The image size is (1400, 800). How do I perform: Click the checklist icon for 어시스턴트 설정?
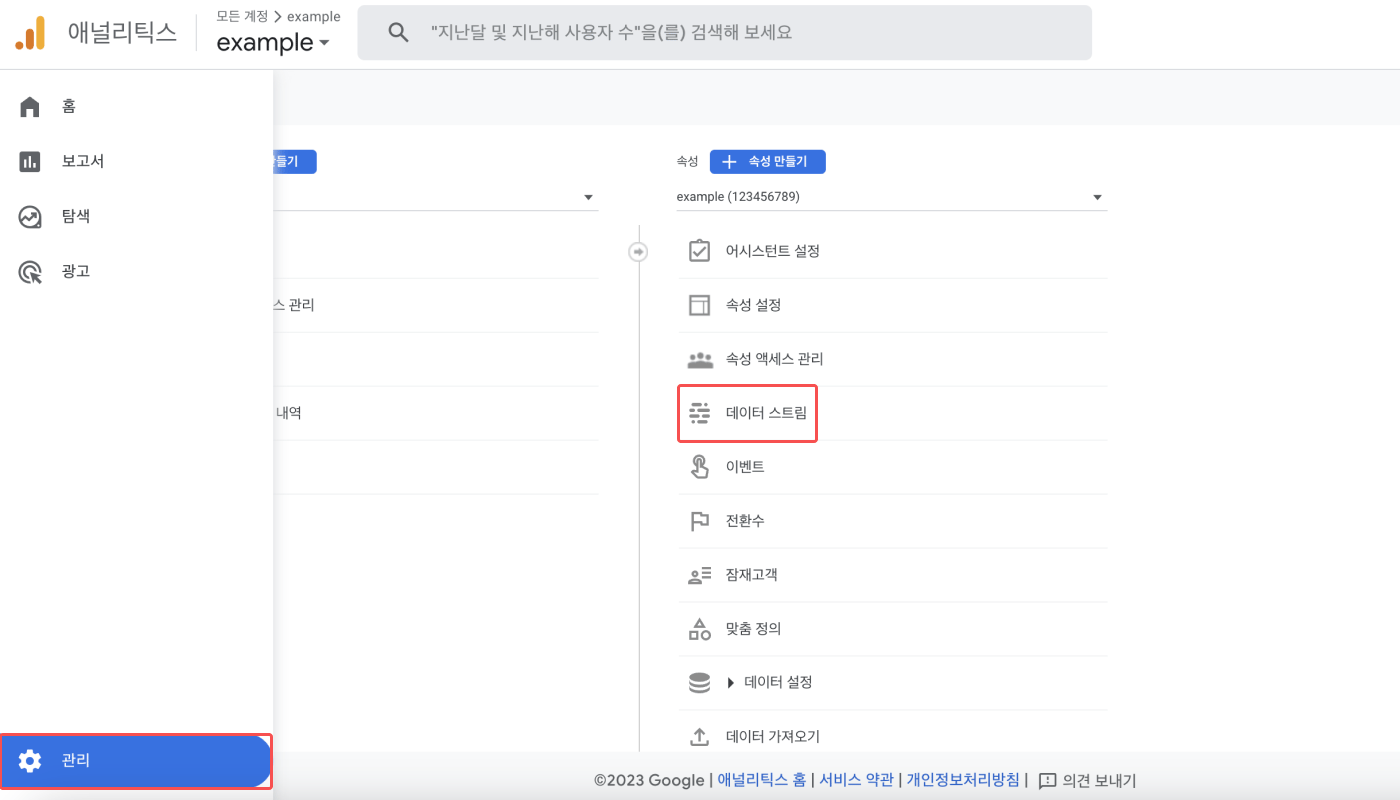click(x=700, y=250)
